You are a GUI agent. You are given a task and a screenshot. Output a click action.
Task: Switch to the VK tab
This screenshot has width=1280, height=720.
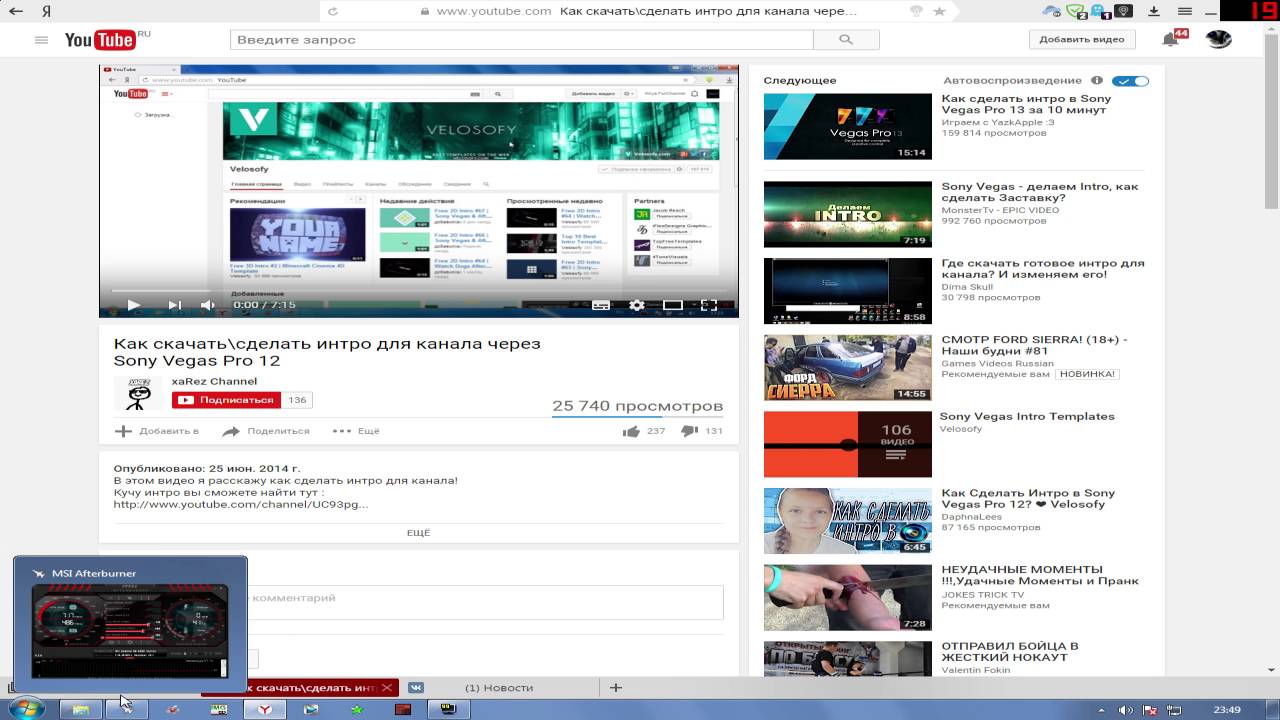click(416, 688)
